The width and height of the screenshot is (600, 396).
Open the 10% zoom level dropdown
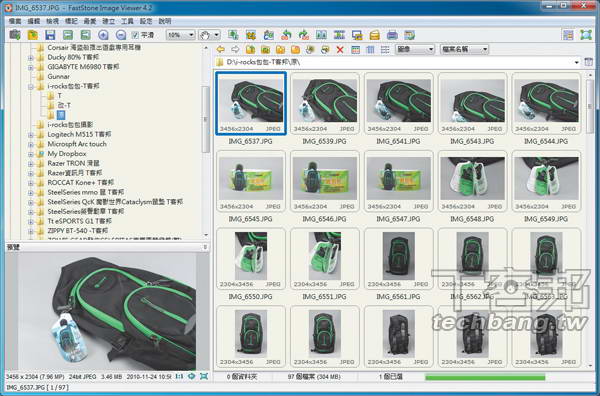coord(181,35)
